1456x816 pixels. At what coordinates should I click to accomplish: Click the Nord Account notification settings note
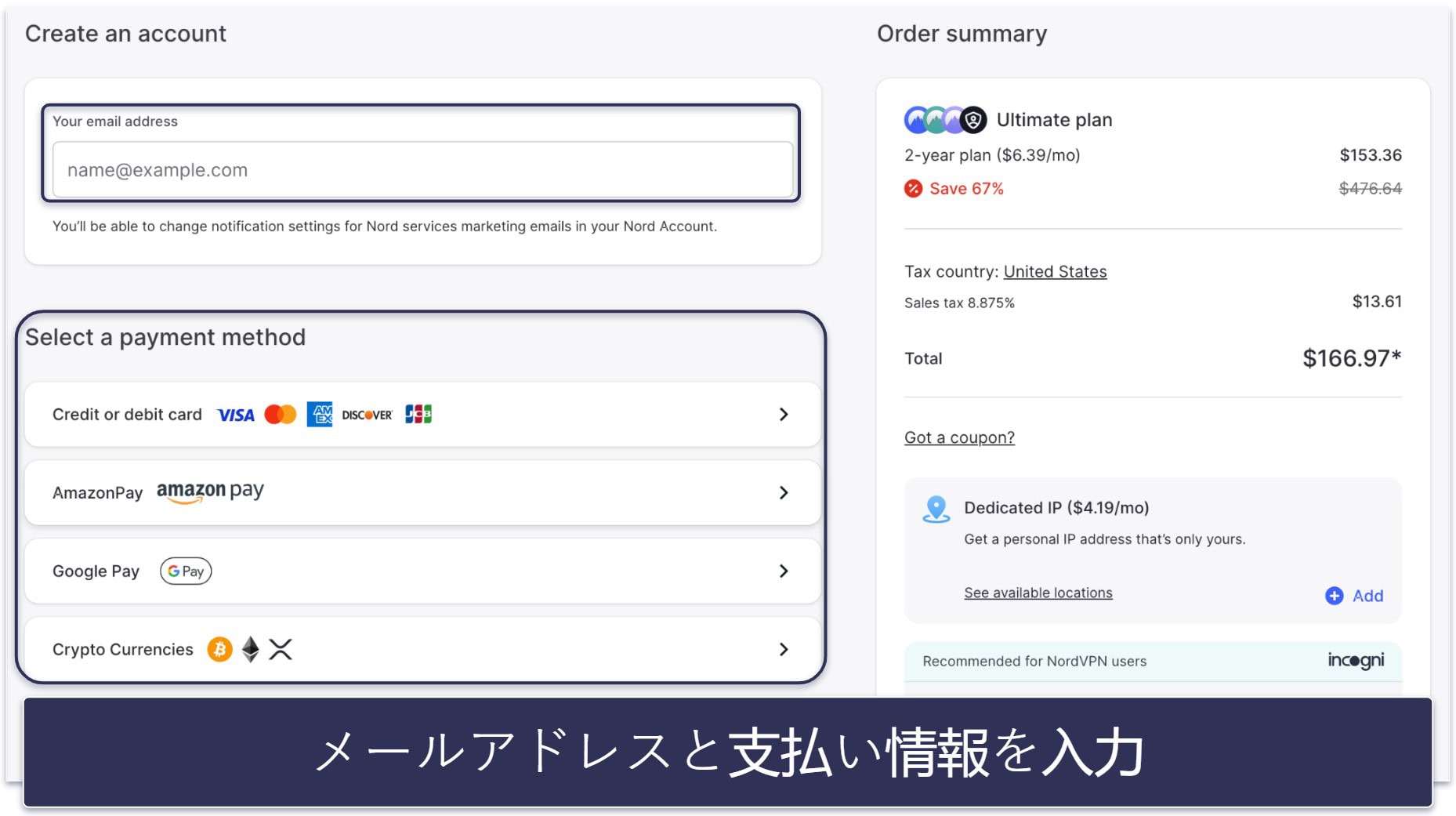[x=385, y=226]
